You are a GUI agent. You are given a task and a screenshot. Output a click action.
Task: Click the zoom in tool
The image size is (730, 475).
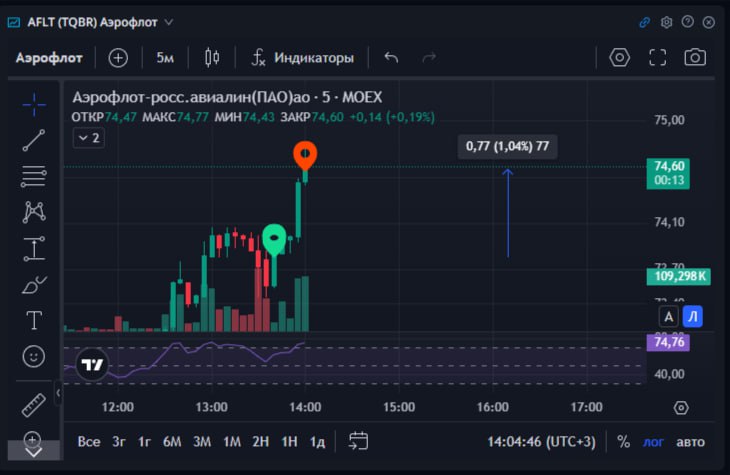(x=32, y=439)
